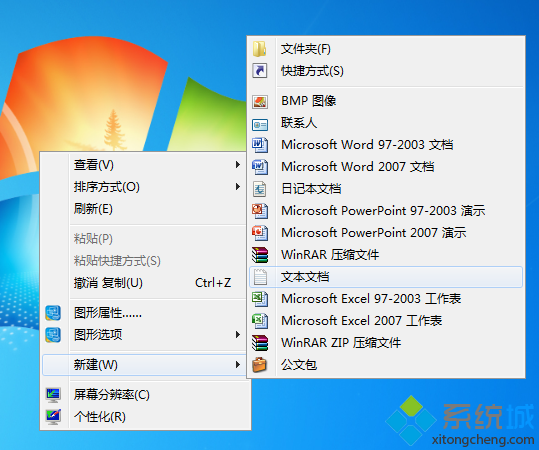Click the WinRAR ZIP 压缩文件 icon
This screenshot has width=539, height=450.
[x=260, y=343]
